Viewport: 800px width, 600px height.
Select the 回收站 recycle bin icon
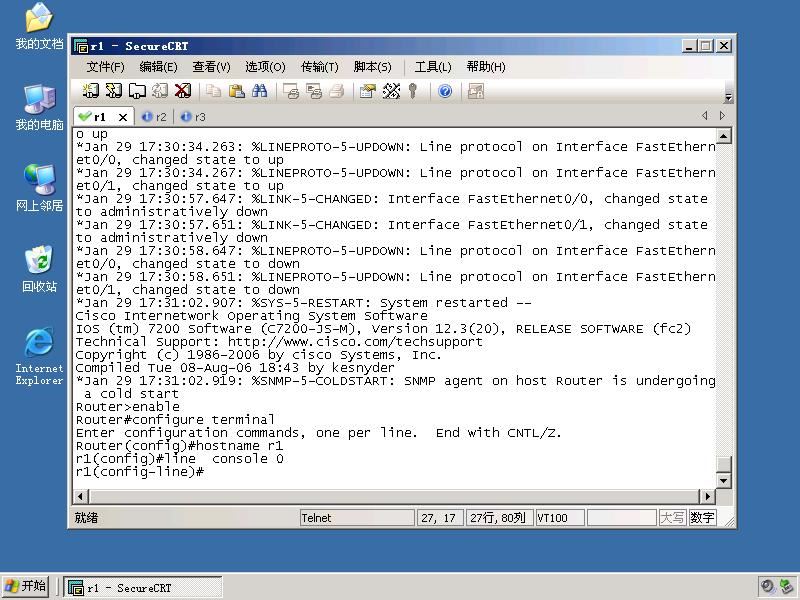[39, 269]
